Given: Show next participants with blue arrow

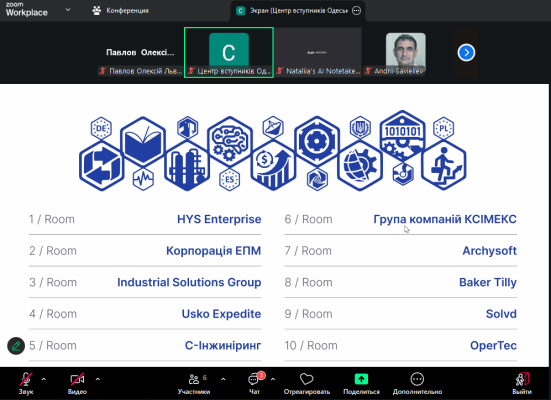Looking at the screenshot, I should click(466, 53).
